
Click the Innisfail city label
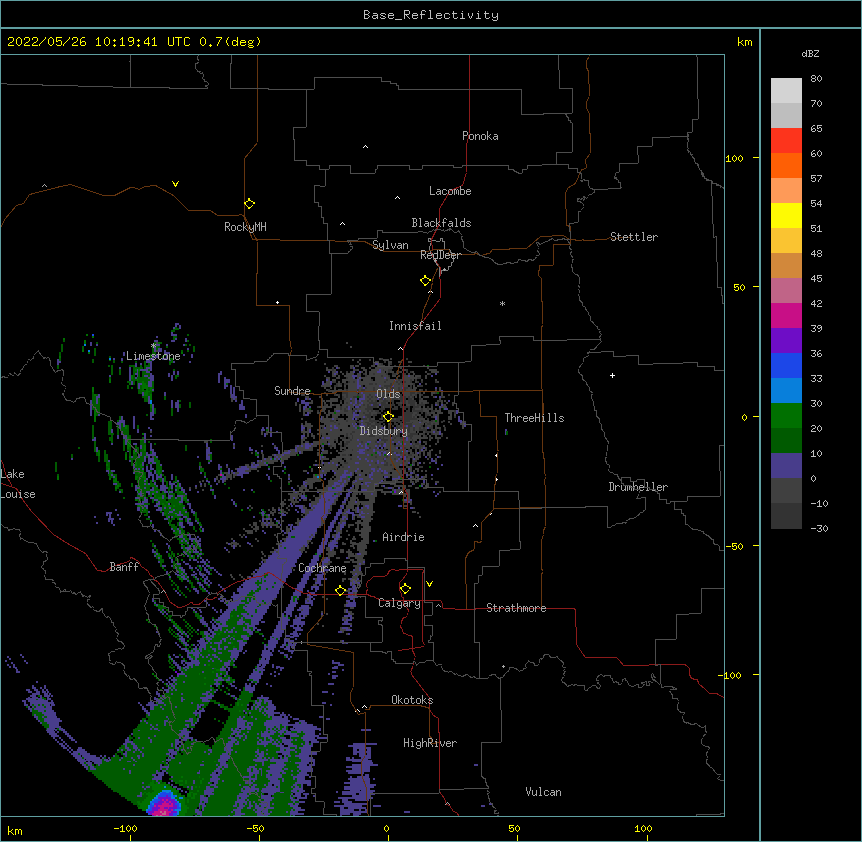[x=415, y=326]
